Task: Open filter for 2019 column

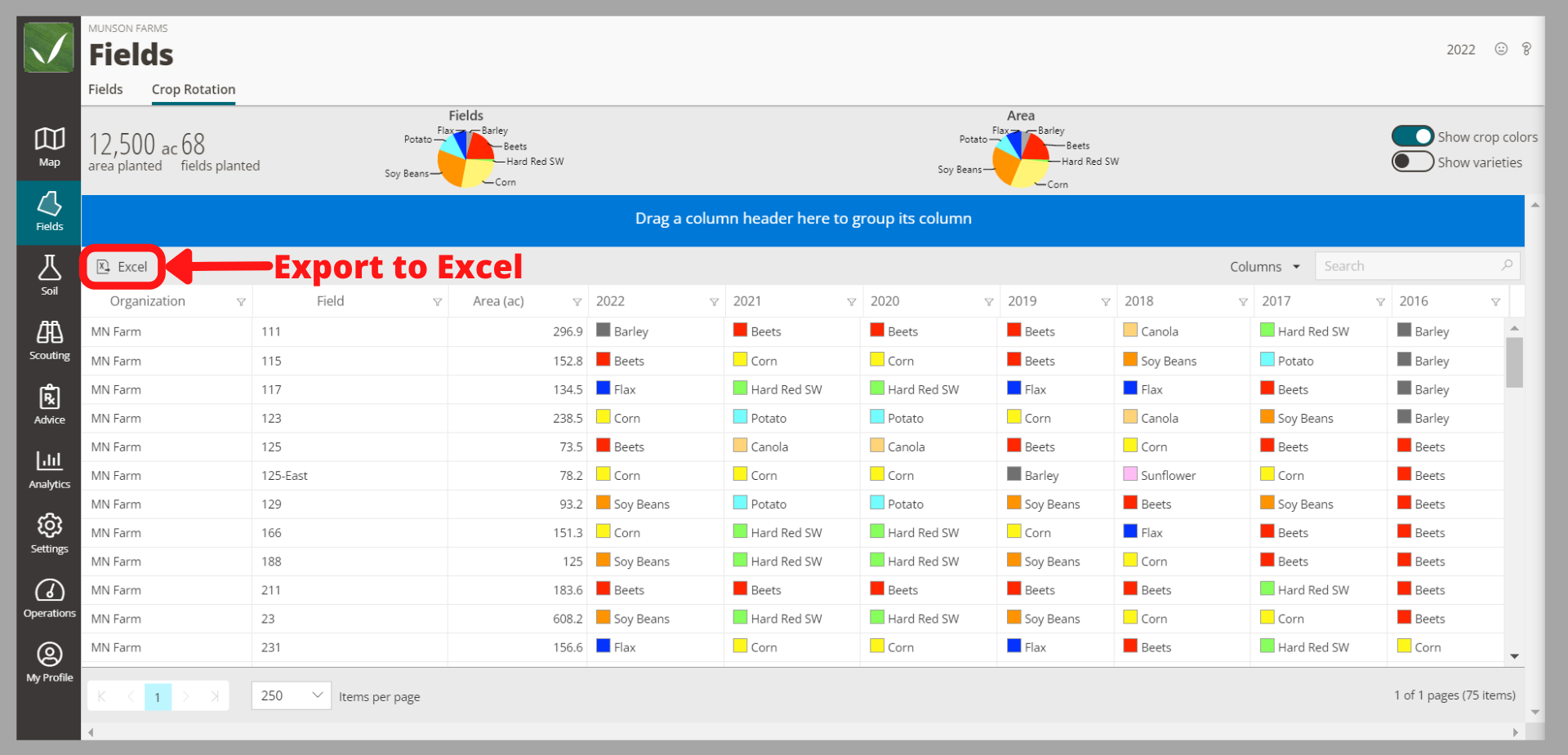Action: click(x=1105, y=302)
